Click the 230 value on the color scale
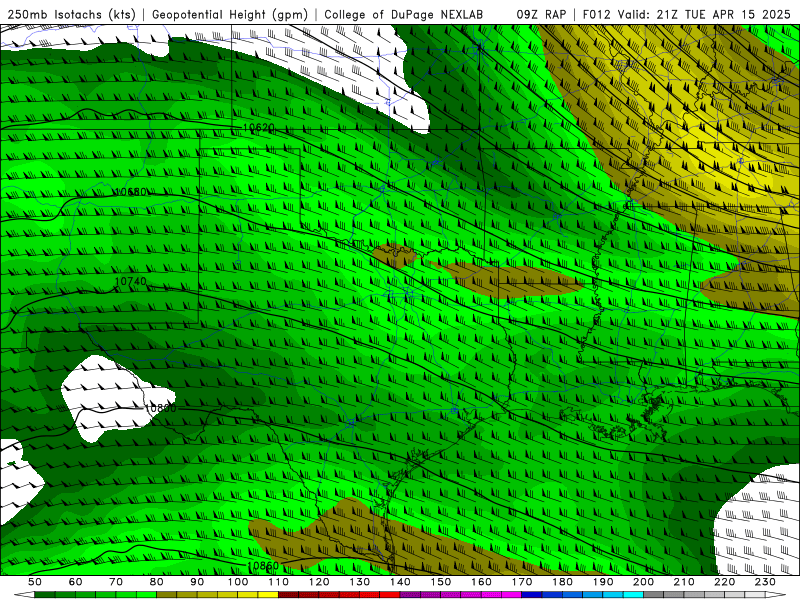The width and height of the screenshot is (800, 600). point(765,582)
